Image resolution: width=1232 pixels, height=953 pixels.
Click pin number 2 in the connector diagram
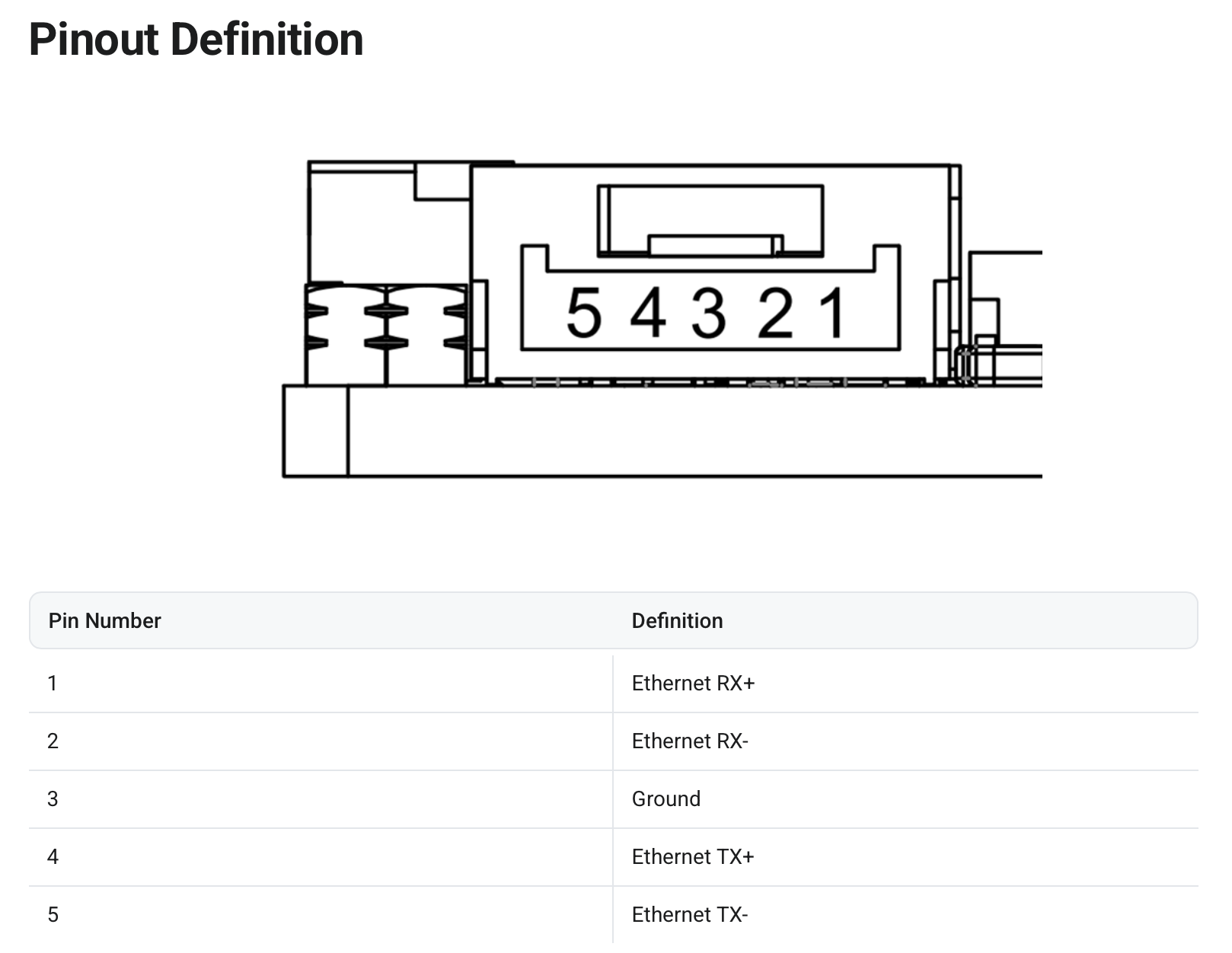(775, 313)
